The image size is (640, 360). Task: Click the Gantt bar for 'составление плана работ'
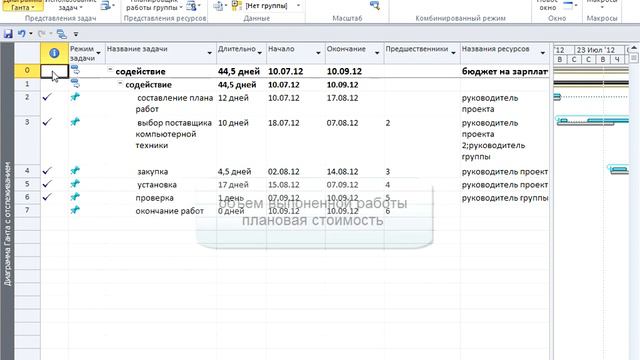pyautogui.click(x=557, y=97)
